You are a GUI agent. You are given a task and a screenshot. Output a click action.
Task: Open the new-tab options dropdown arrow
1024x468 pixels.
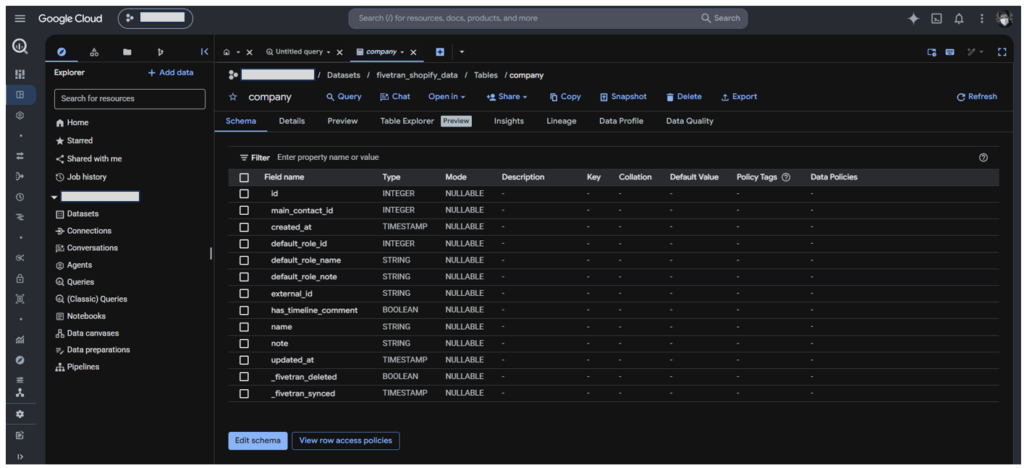coord(462,52)
